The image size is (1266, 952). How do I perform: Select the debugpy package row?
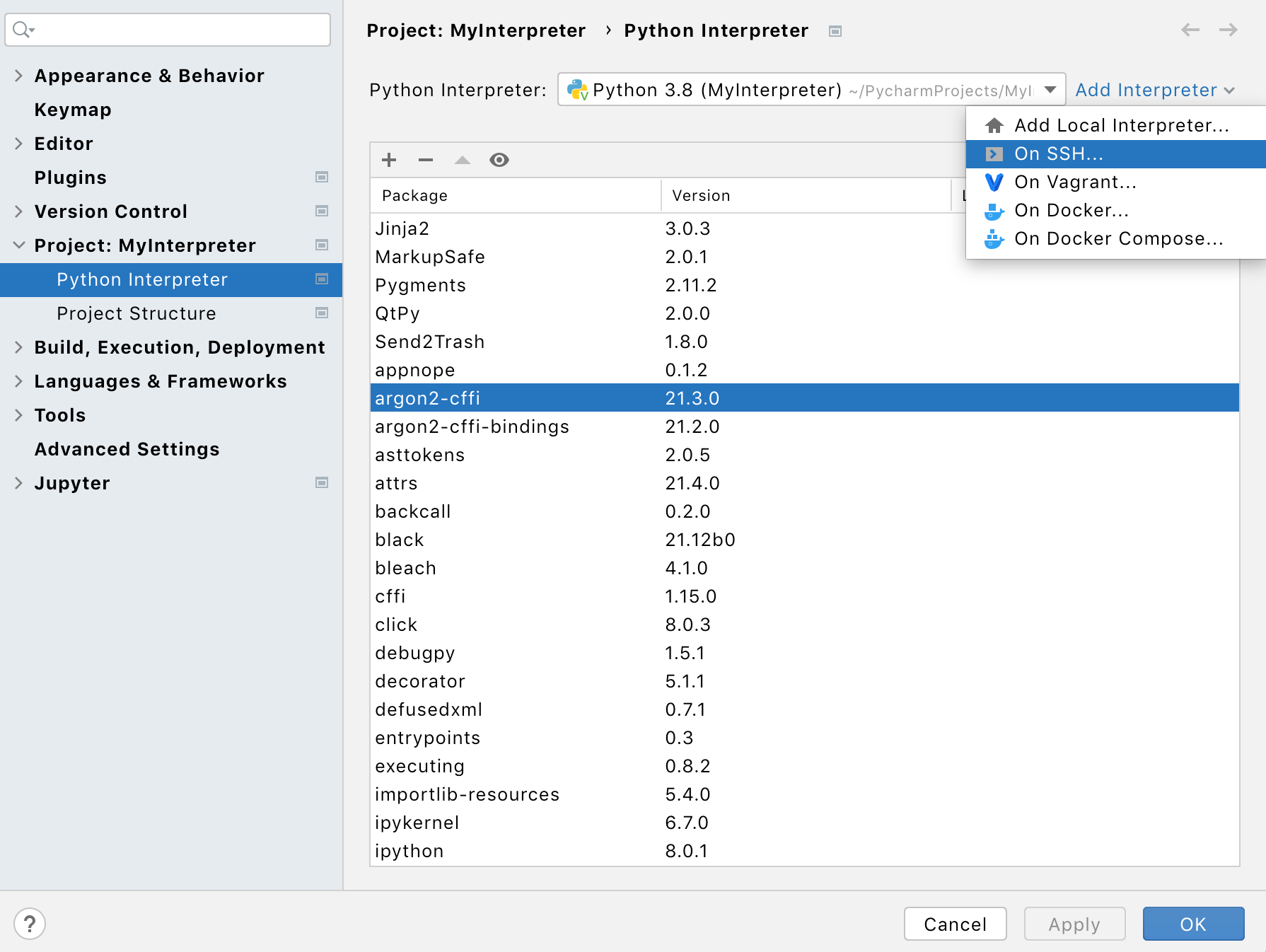[805, 653]
